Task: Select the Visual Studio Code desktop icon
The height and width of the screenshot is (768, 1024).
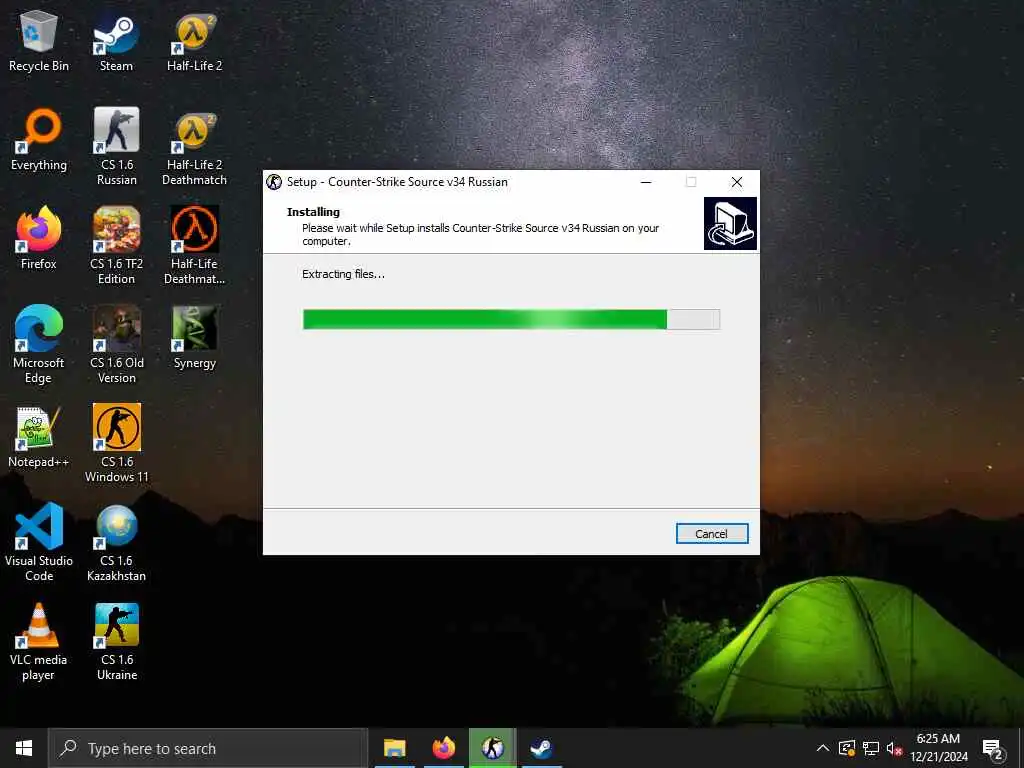Action: pos(39,543)
